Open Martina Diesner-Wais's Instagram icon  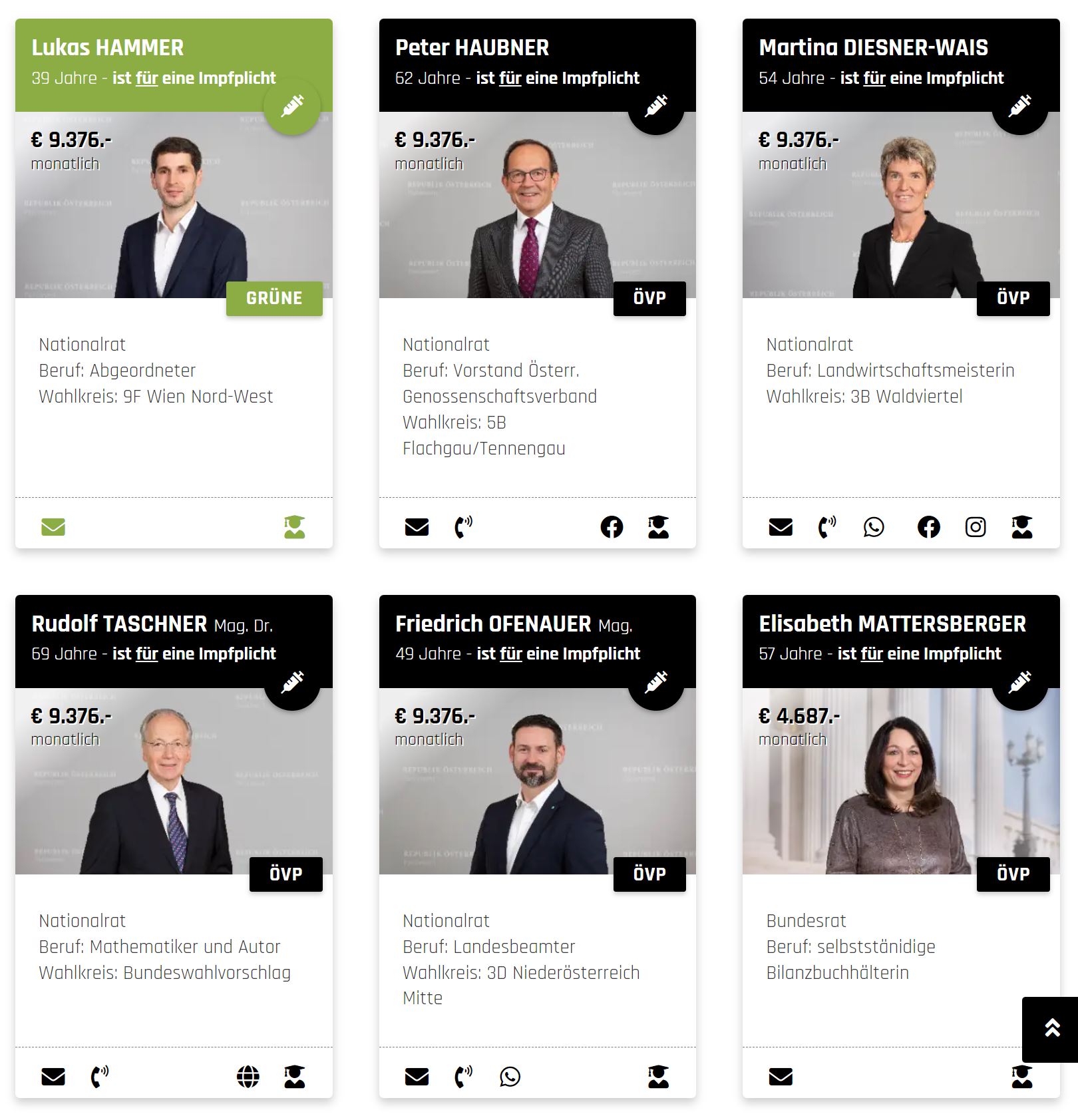coord(976,527)
